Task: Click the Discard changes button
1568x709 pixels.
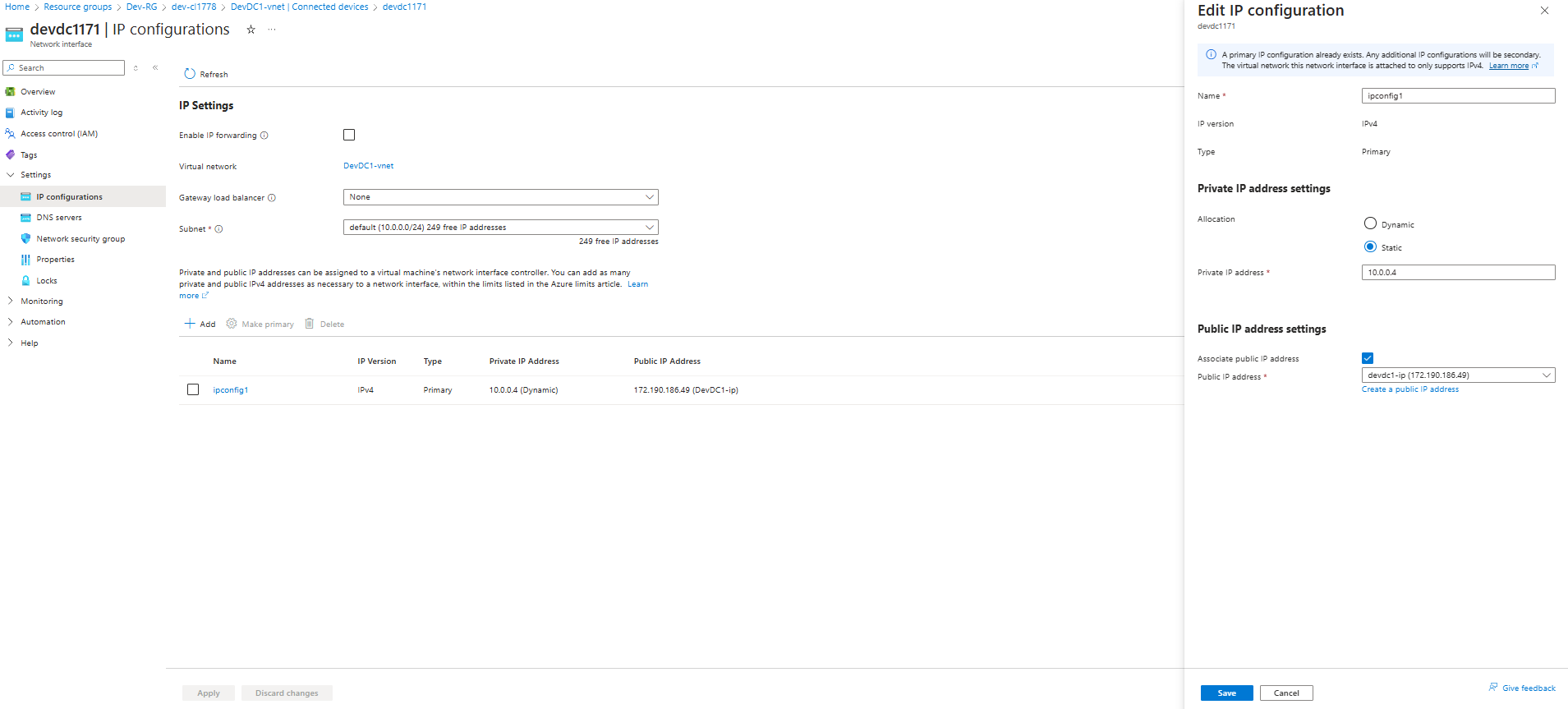Action: [287, 693]
